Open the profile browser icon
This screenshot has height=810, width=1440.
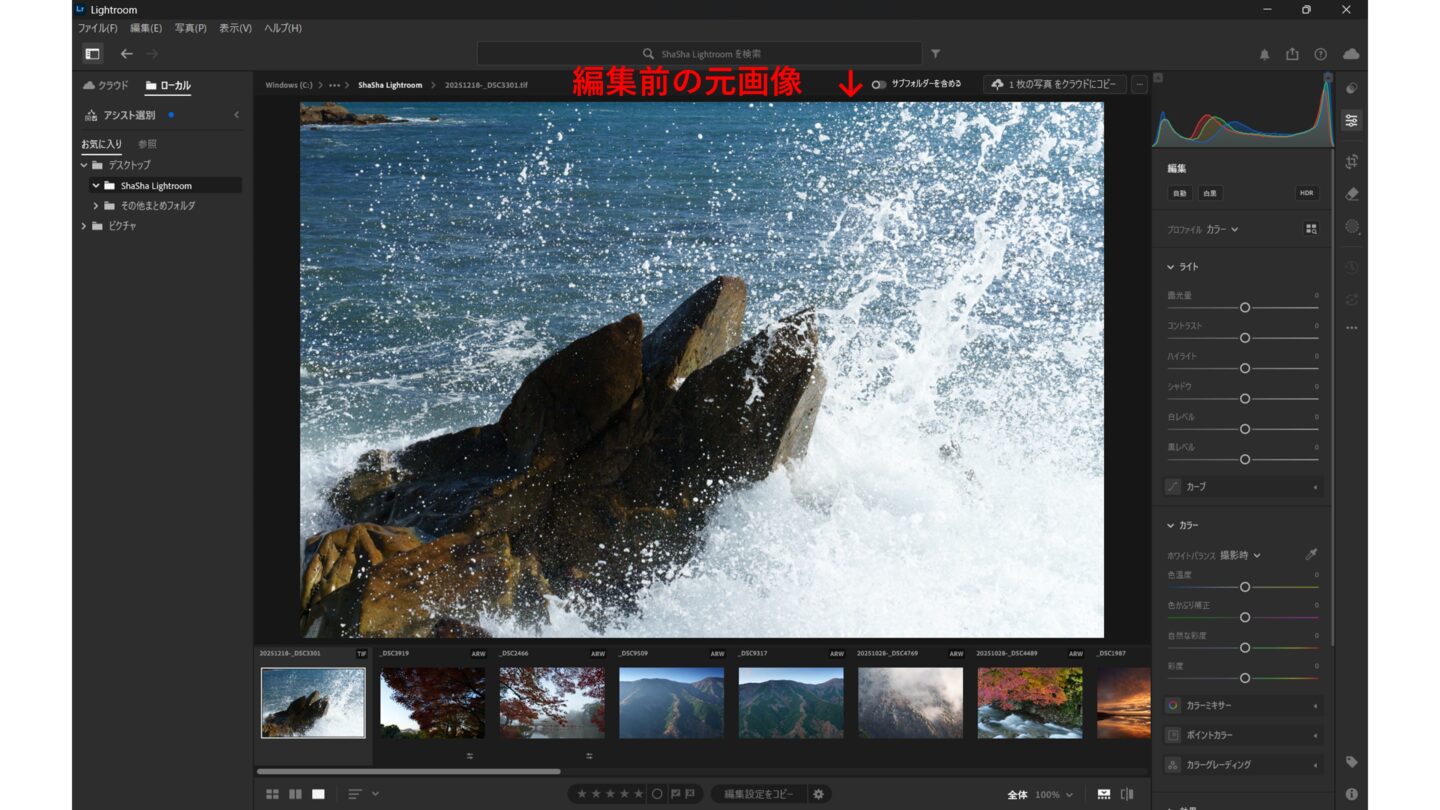[1311, 229]
